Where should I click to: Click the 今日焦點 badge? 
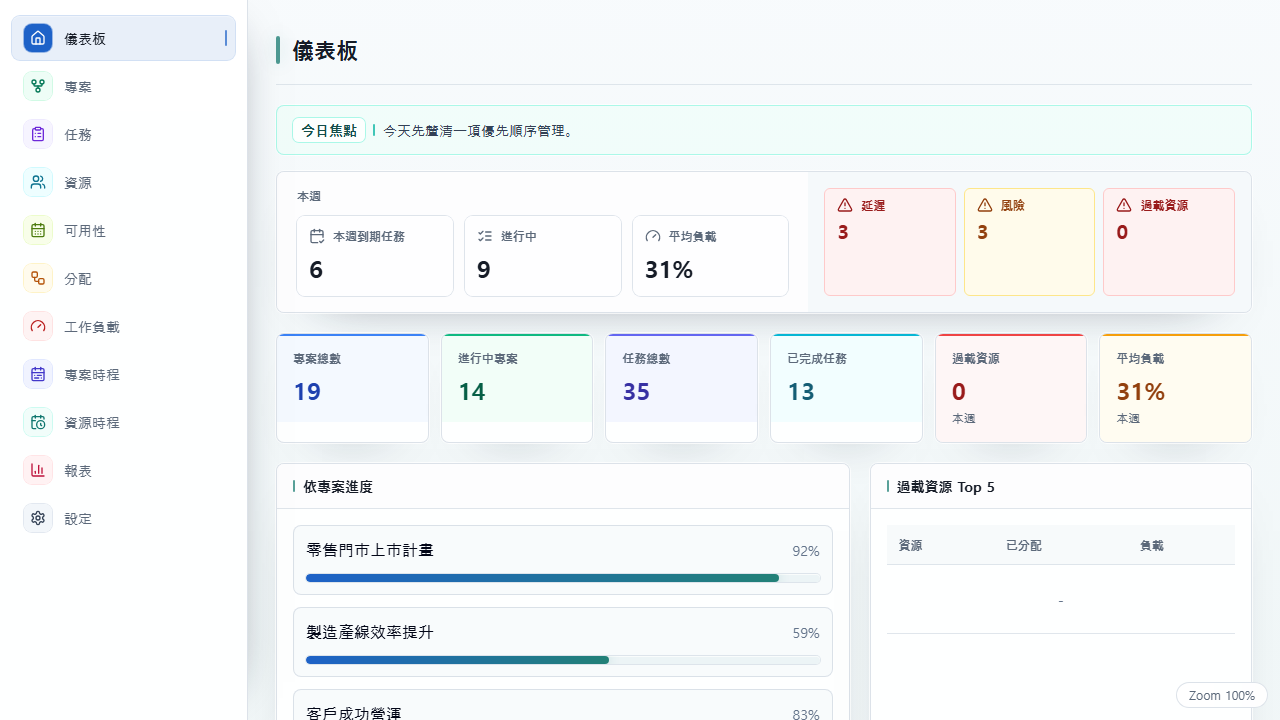pyautogui.click(x=329, y=130)
